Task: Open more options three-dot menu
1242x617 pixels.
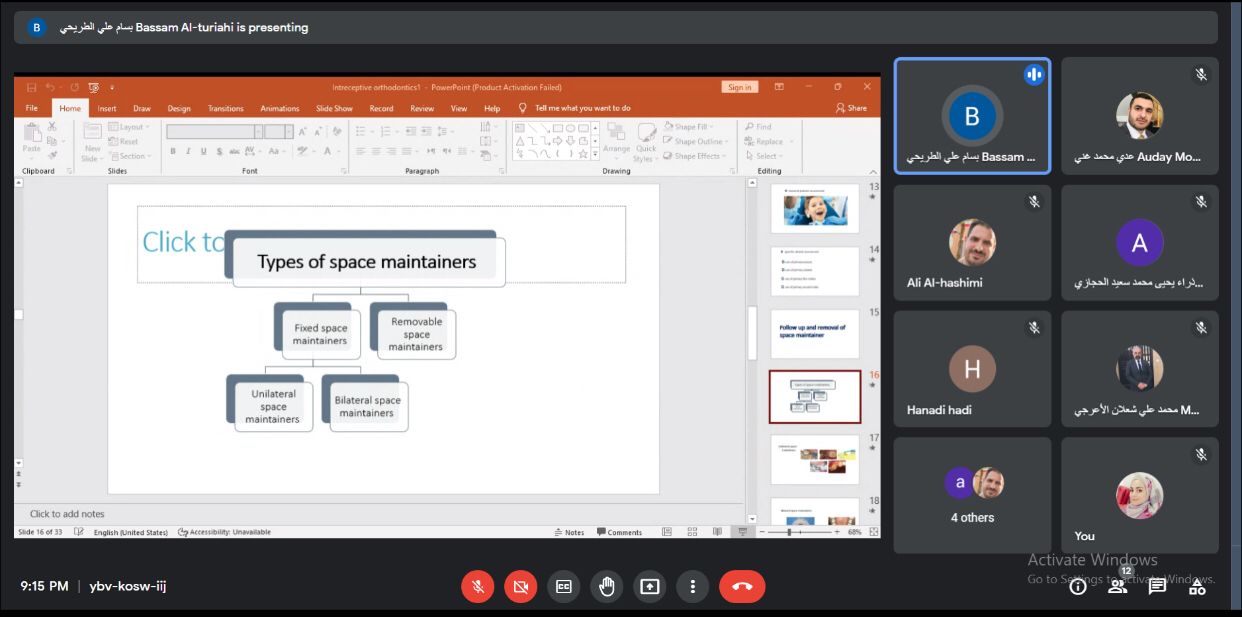Action: pos(692,587)
